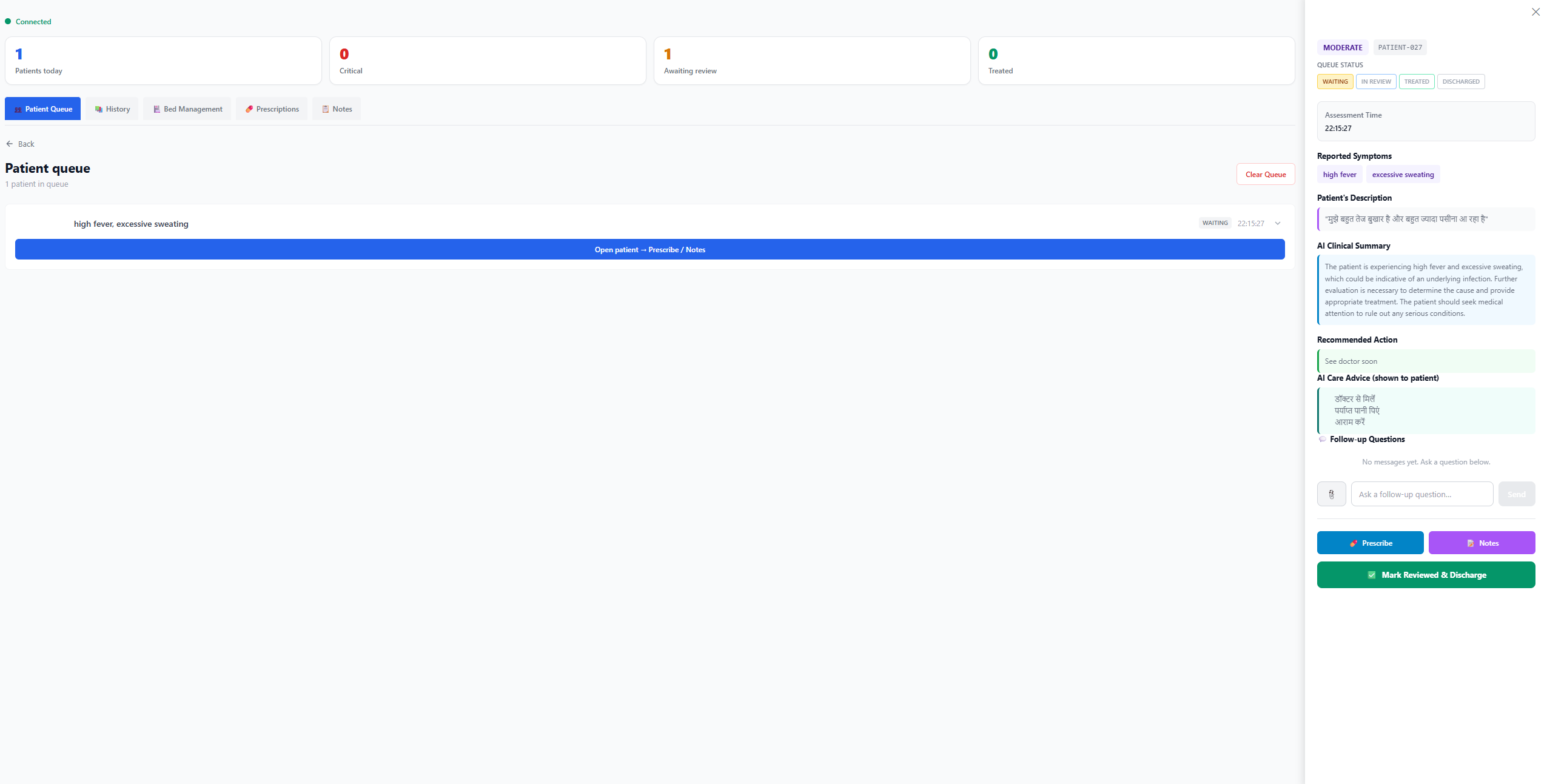The height and width of the screenshot is (784, 1547).
Task: Click the back arrow icon
Action: coord(10,144)
